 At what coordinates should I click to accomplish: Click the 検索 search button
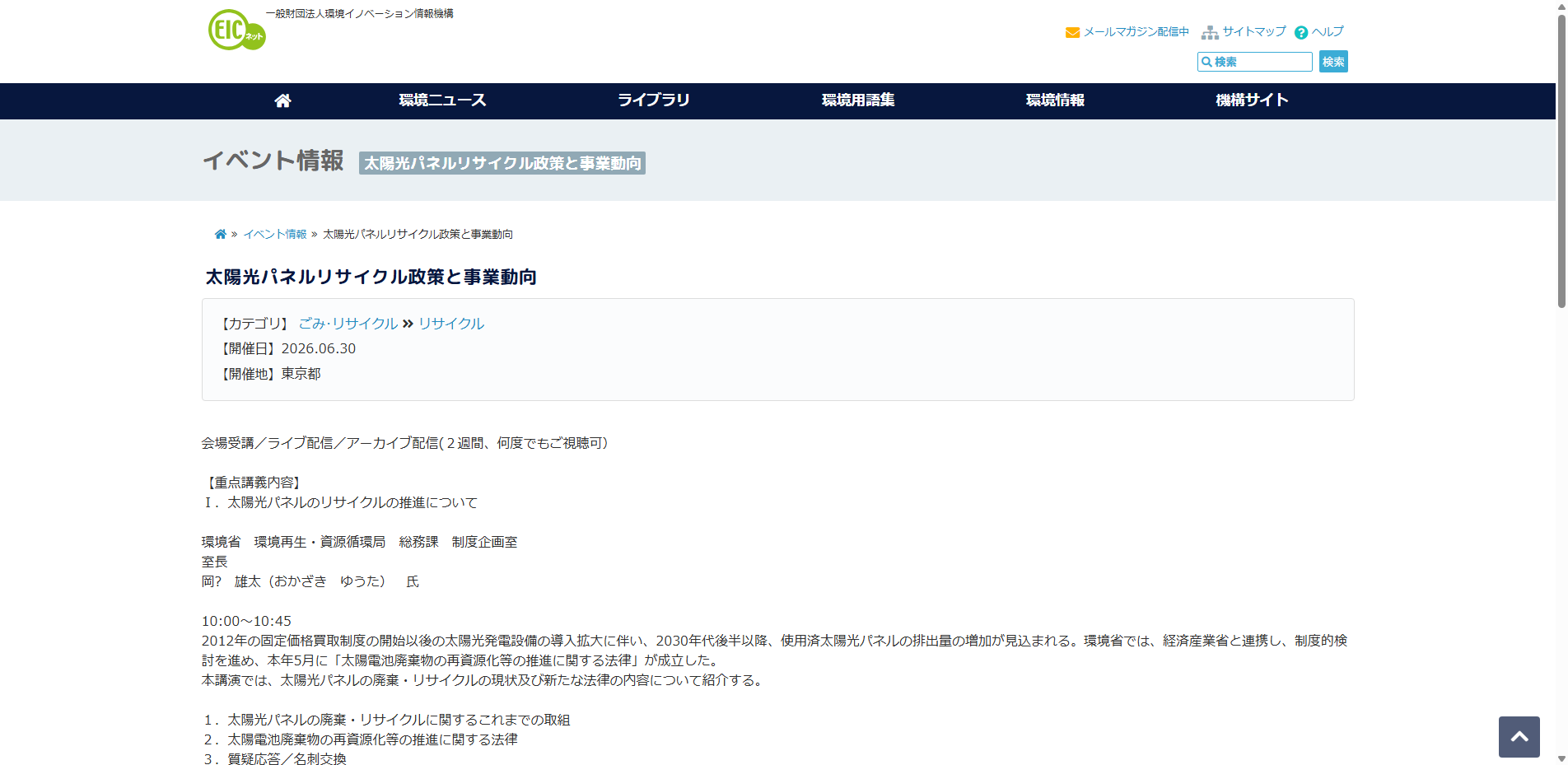click(x=1333, y=62)
